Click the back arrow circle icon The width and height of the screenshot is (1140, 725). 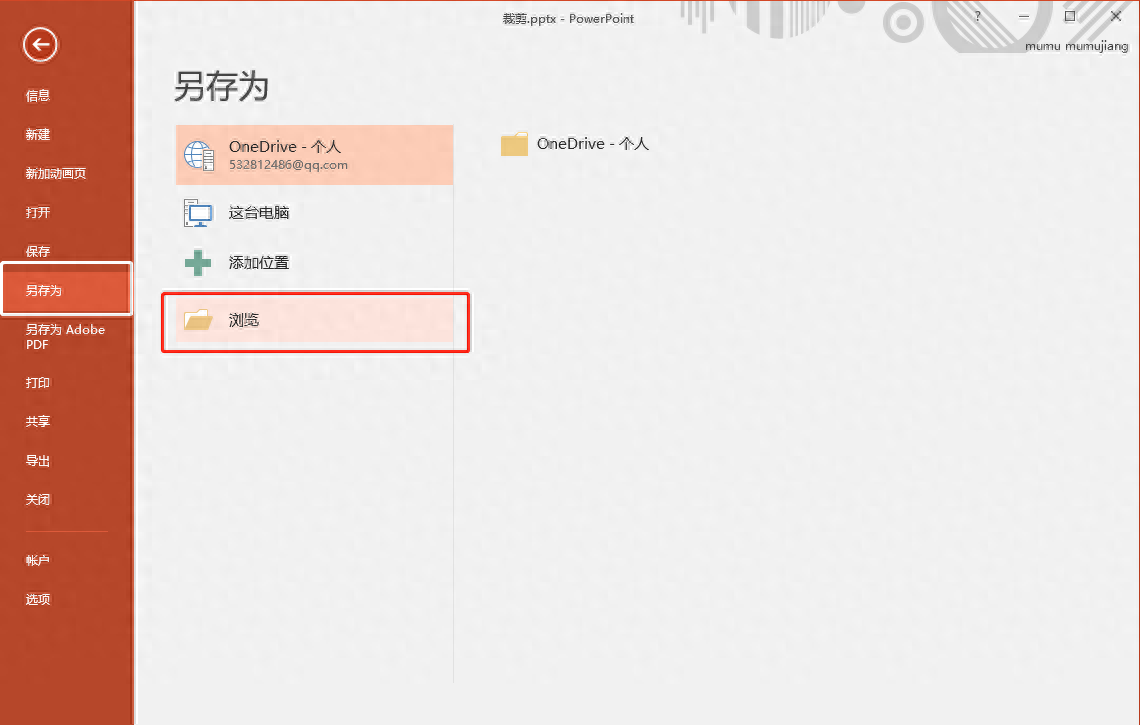click(x=40, y=45)
